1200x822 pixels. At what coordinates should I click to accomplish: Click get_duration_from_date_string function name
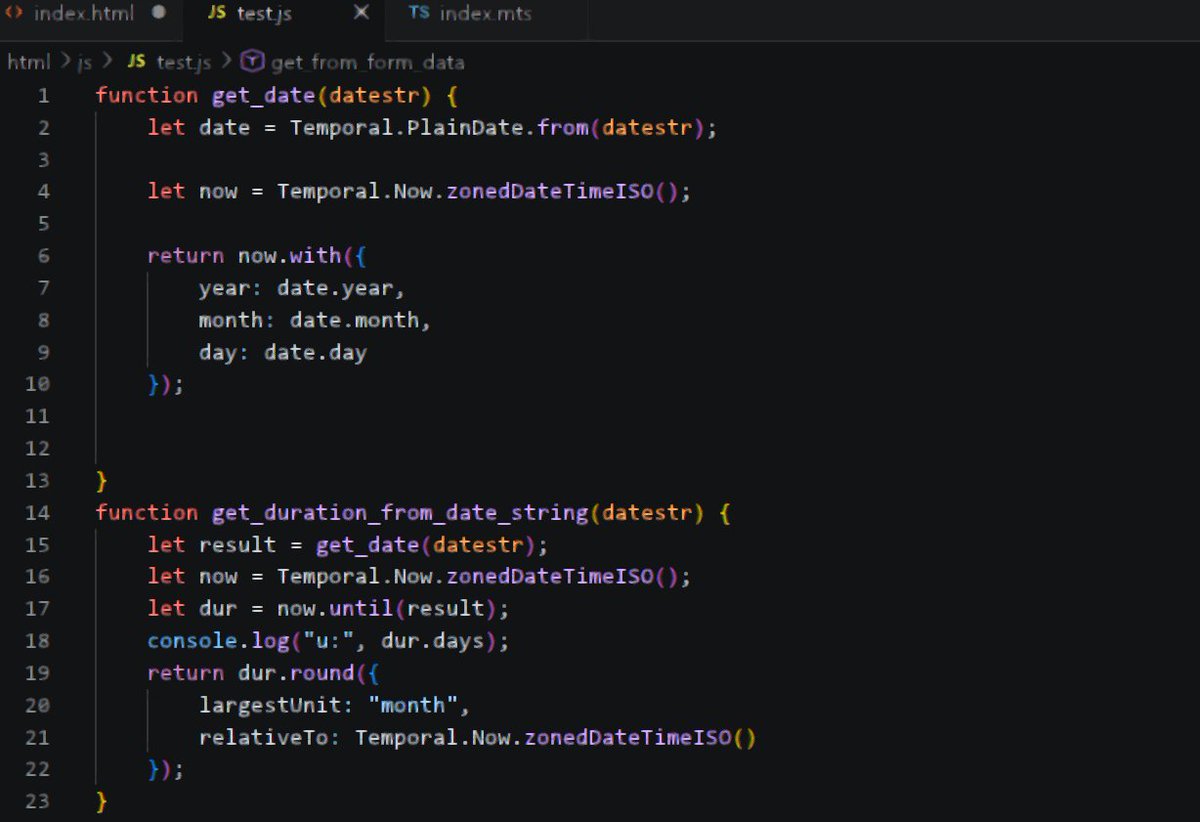400,513
